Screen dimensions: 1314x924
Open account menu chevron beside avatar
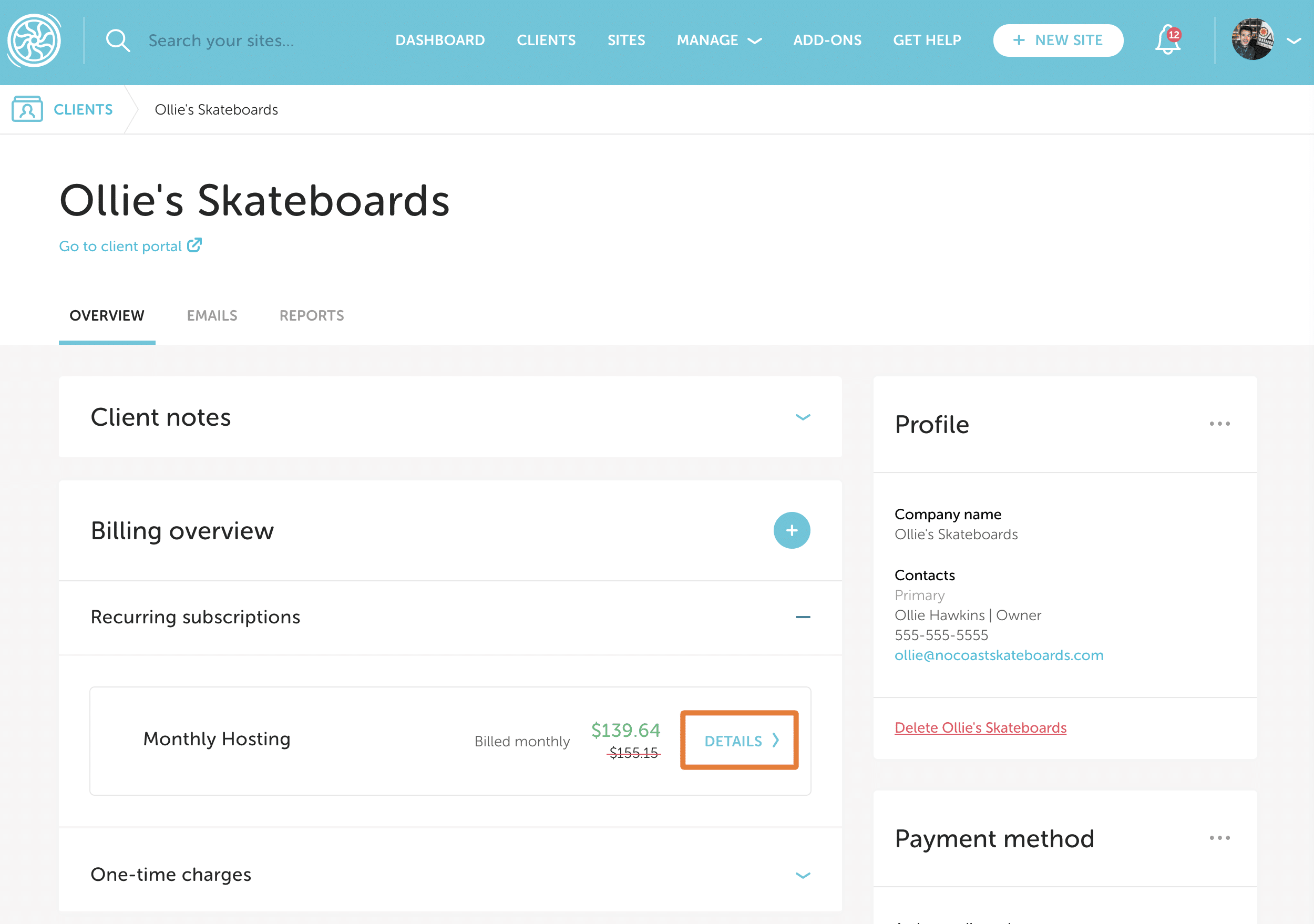(x=1294, y=40)
